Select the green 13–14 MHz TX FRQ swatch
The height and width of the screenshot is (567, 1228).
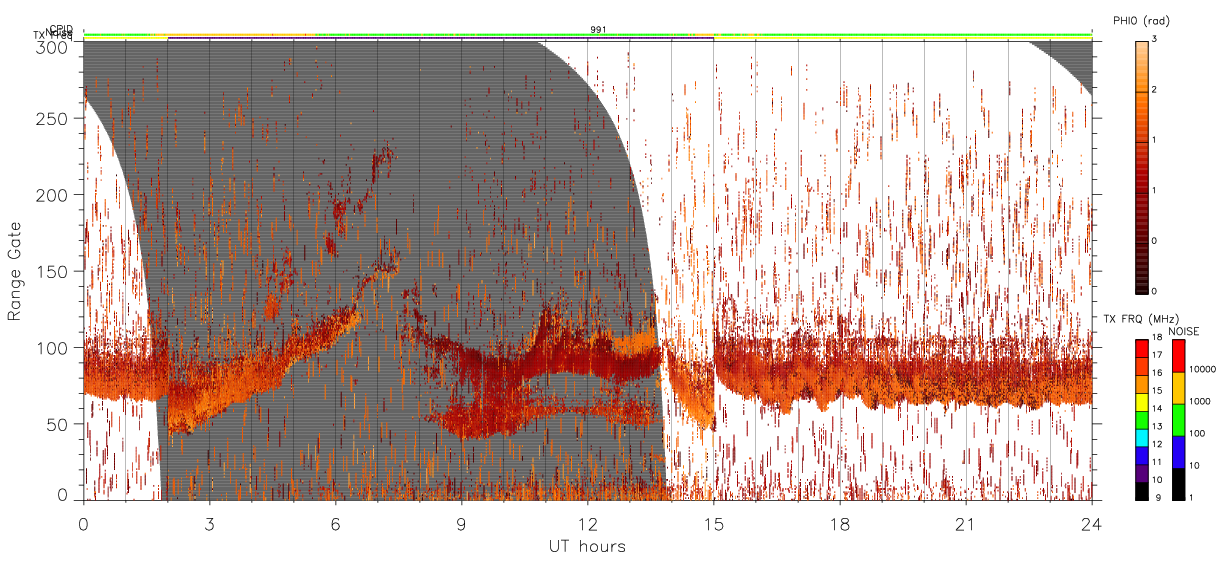click(1142, 420)
